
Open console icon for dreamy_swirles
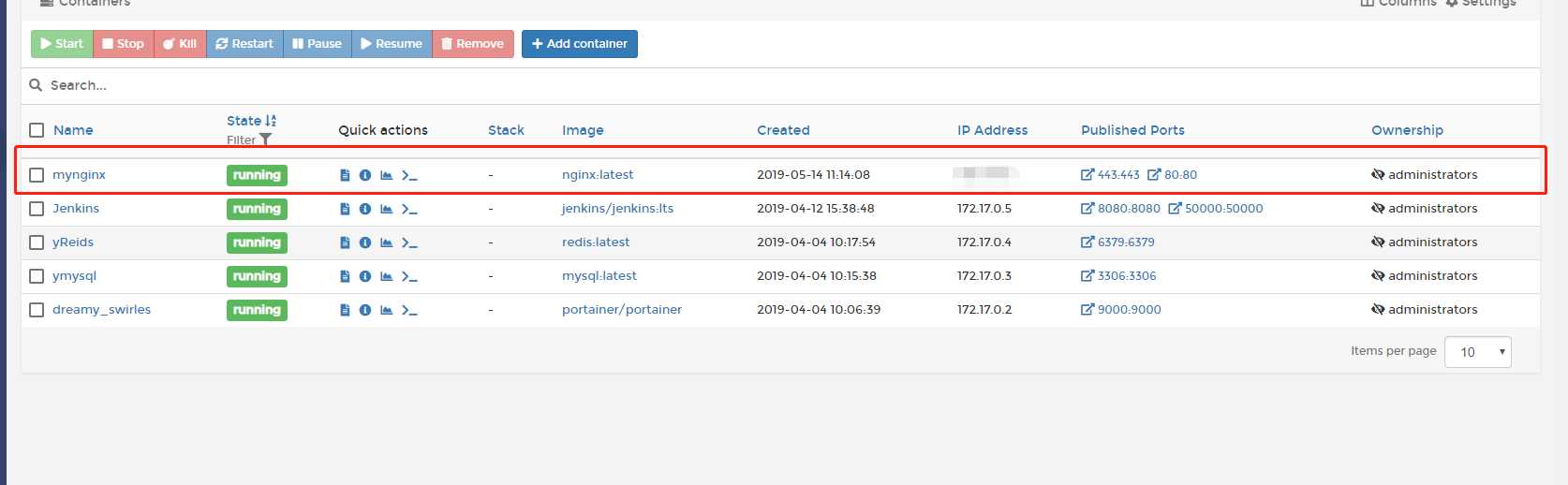pyautogui.click(x=409, y=310)
